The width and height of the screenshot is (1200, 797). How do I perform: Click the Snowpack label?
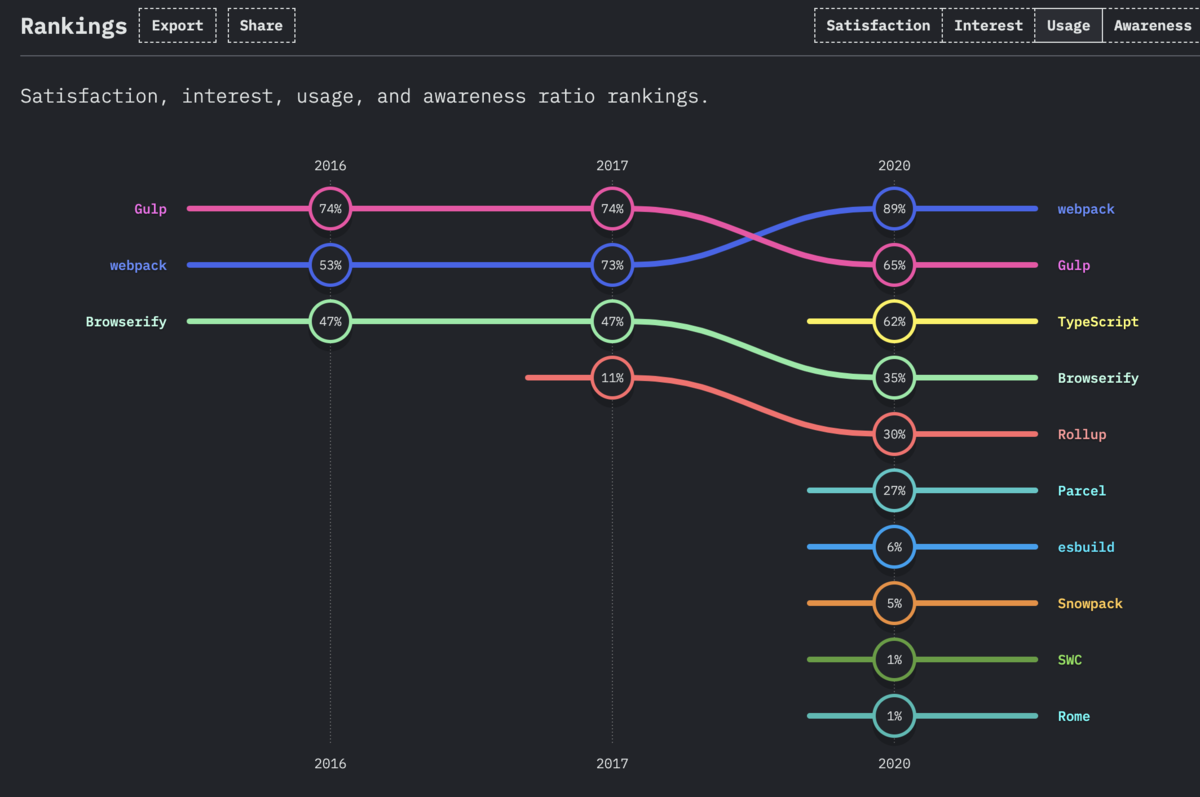[x=1090, y=603]
